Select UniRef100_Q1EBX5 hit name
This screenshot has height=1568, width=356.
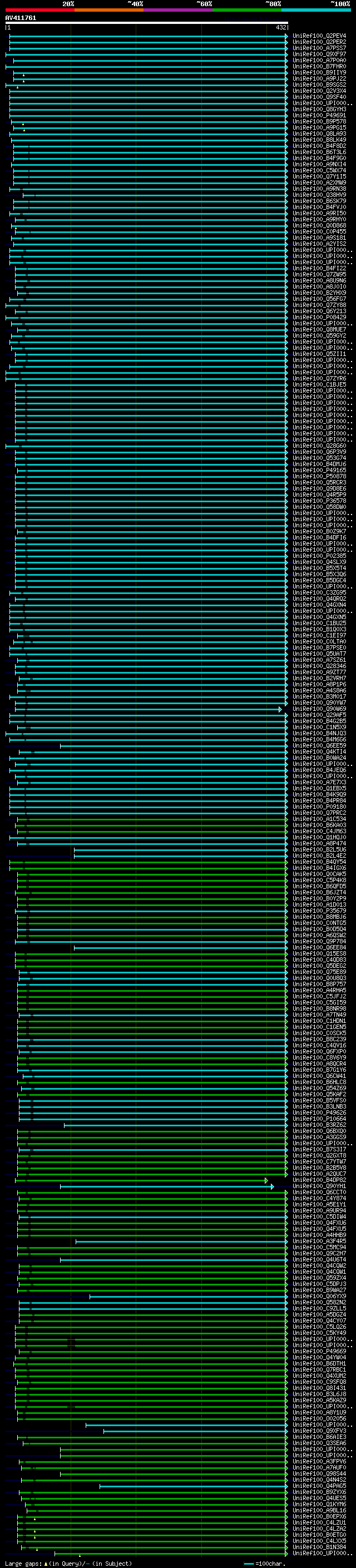point(319,789)
